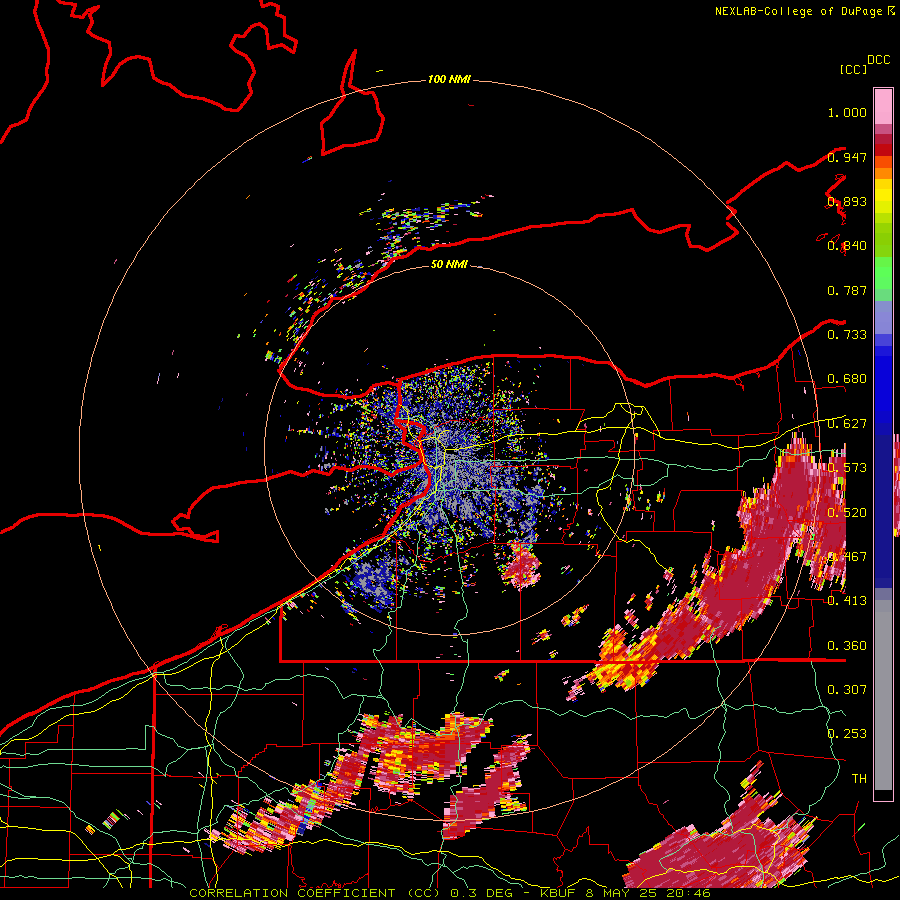
Task: Pick the light pink swatch beside 1.000
Action: [883, 106]
